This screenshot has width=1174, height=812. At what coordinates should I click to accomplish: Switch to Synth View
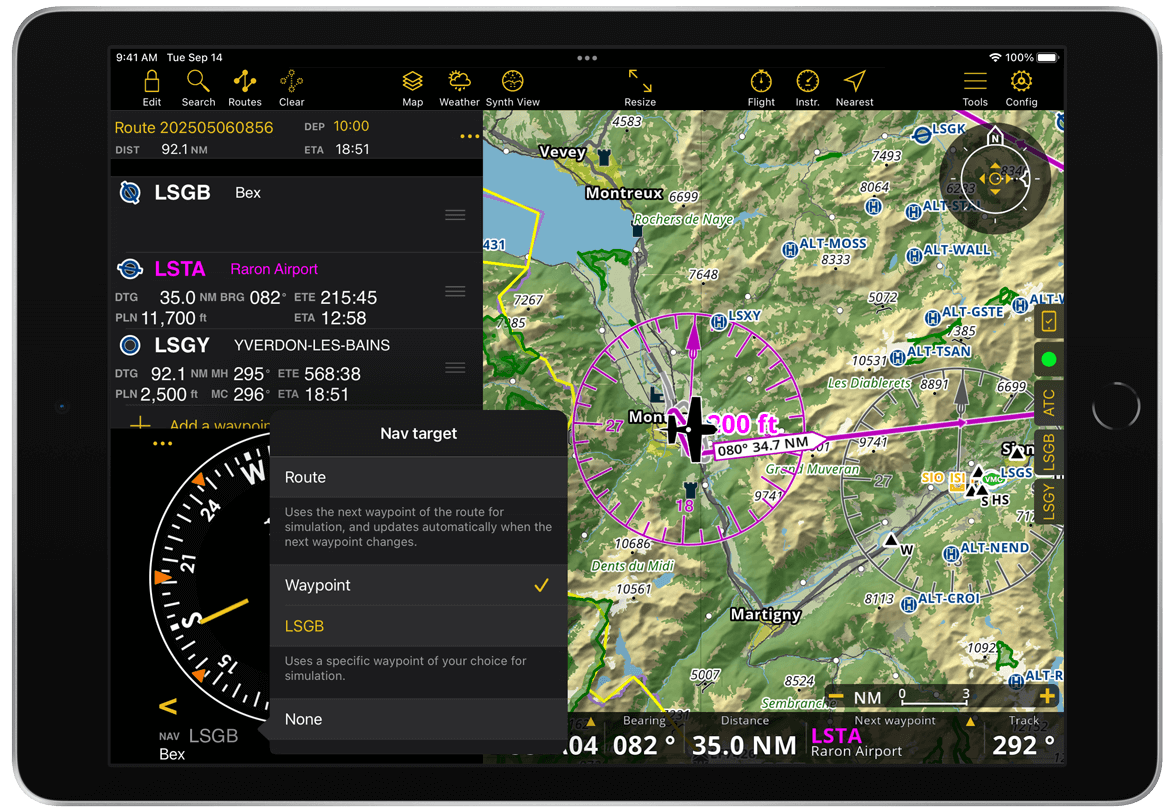tap(512, 81)
